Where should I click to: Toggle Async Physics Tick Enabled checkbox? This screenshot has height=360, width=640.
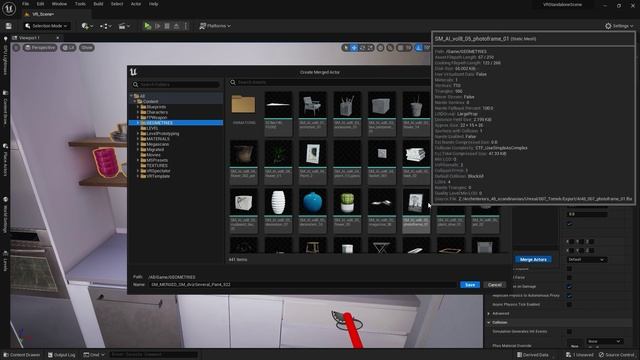[x=569, y=304]
